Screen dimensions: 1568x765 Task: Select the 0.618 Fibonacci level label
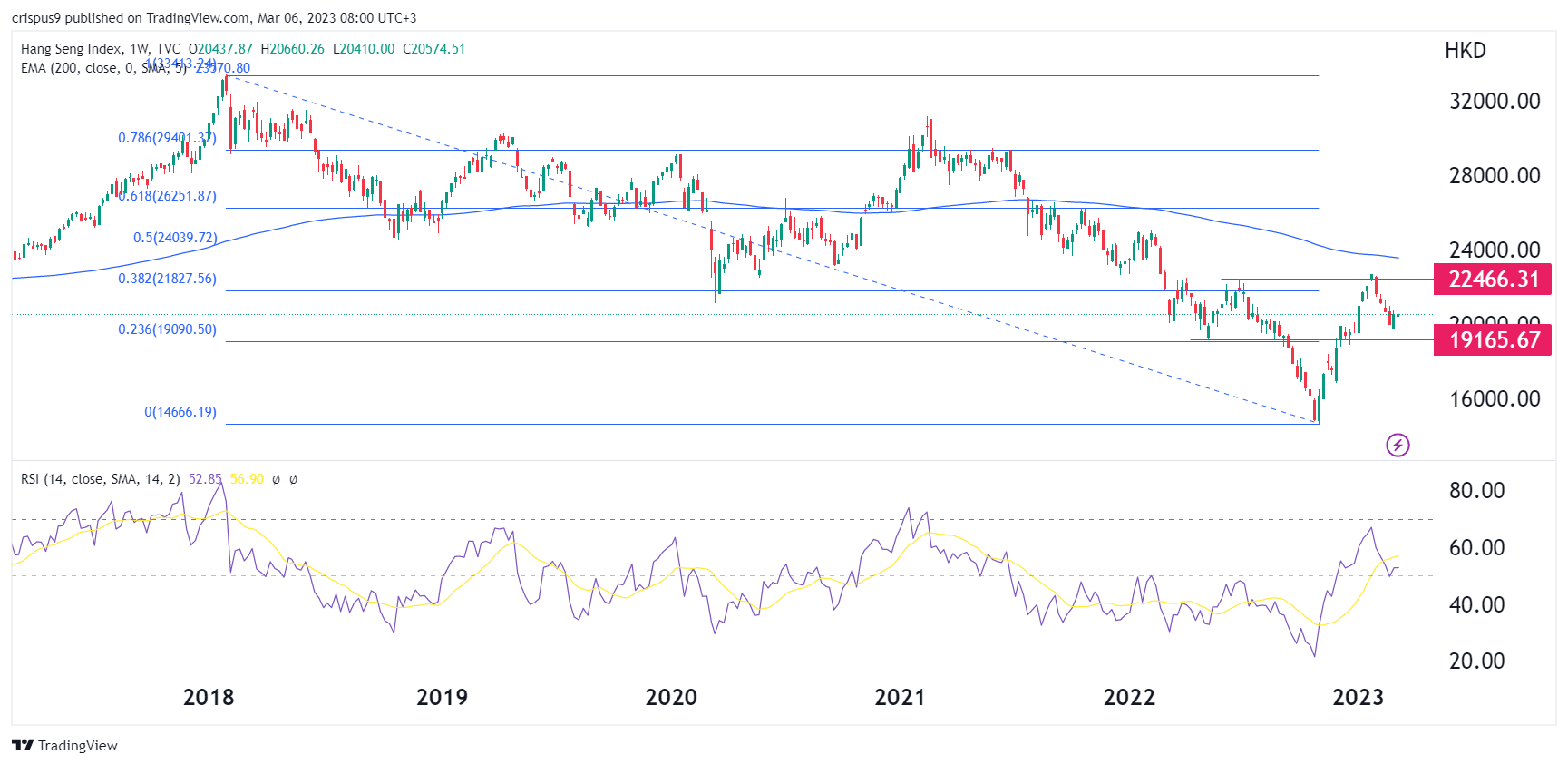click(169, 196)
